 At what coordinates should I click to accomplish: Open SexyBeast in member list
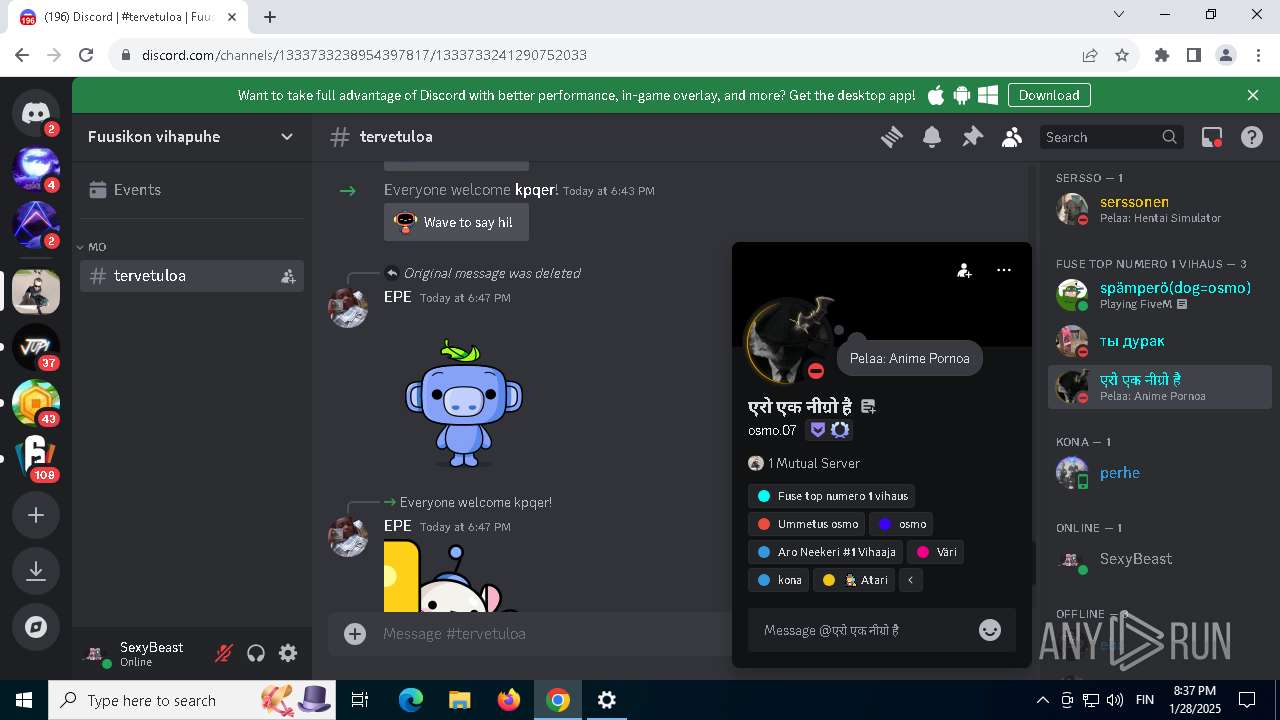coord(1160,559)
